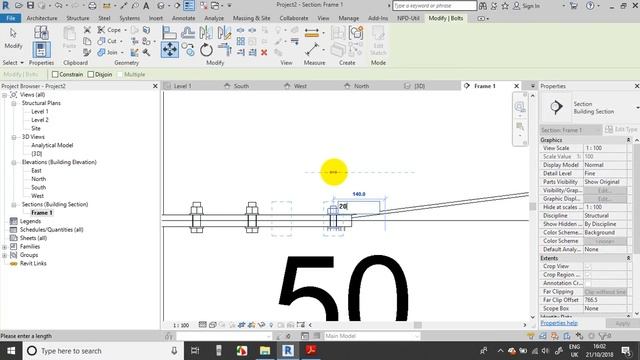Open the Revit application menu R logo
The width and height of the screenshot is (640, 360).
(x=6, y=5)
